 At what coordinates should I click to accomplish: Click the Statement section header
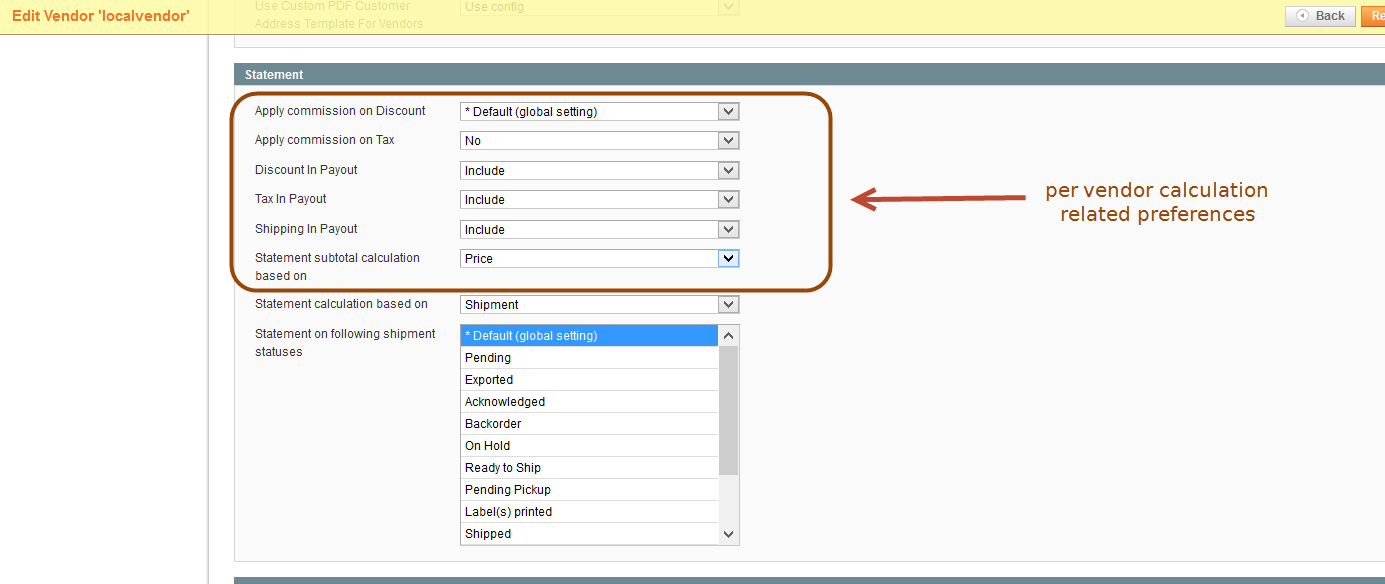point(809,75)
